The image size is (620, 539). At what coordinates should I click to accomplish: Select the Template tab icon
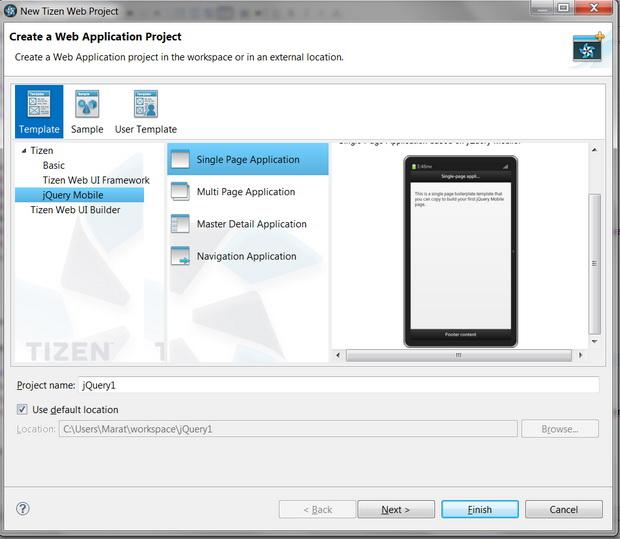click(39, 104)
